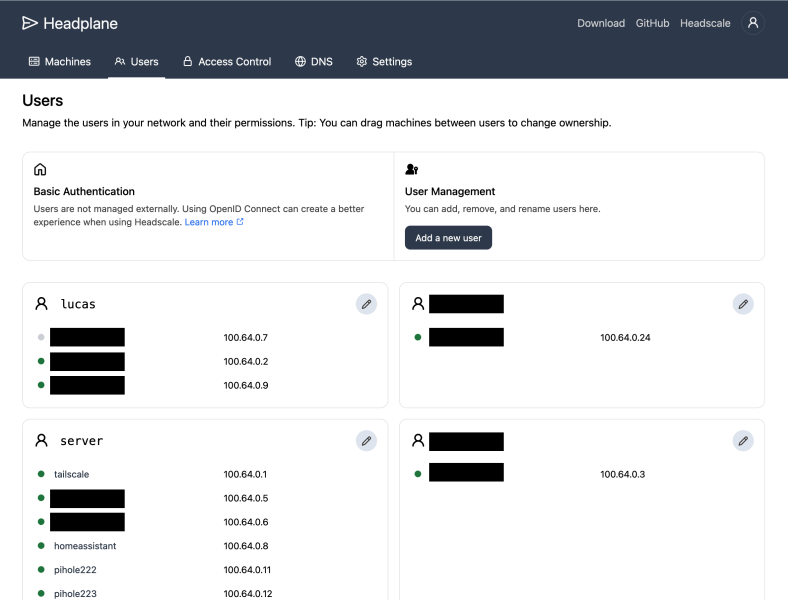Open the Download link in header
The image size is (788, 600).
[x=601, y=23]
